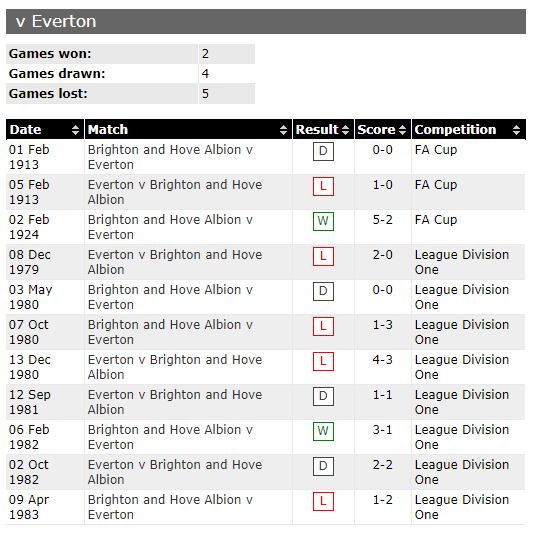
Task: Click the Result column header label
Action: pos(317,130)
